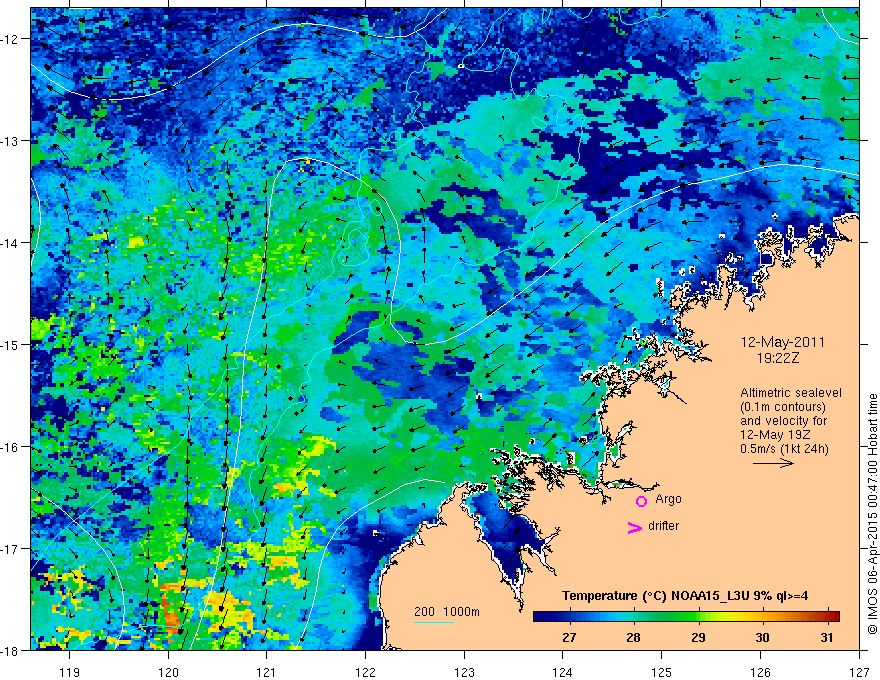Select the 19:22Z time label

click(777, 358)
